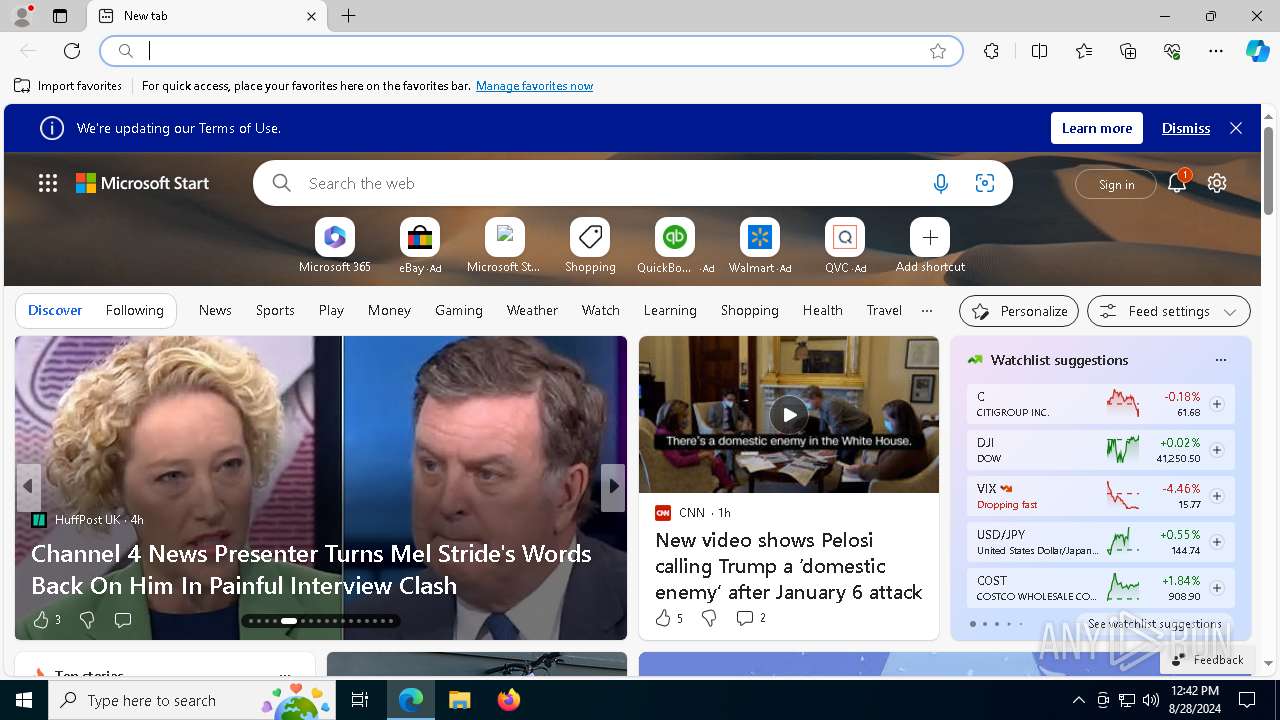Select the Gaming feed tab
This screenshot has width=1280, height=720.
pyautogui.click(x=459, y=310)
